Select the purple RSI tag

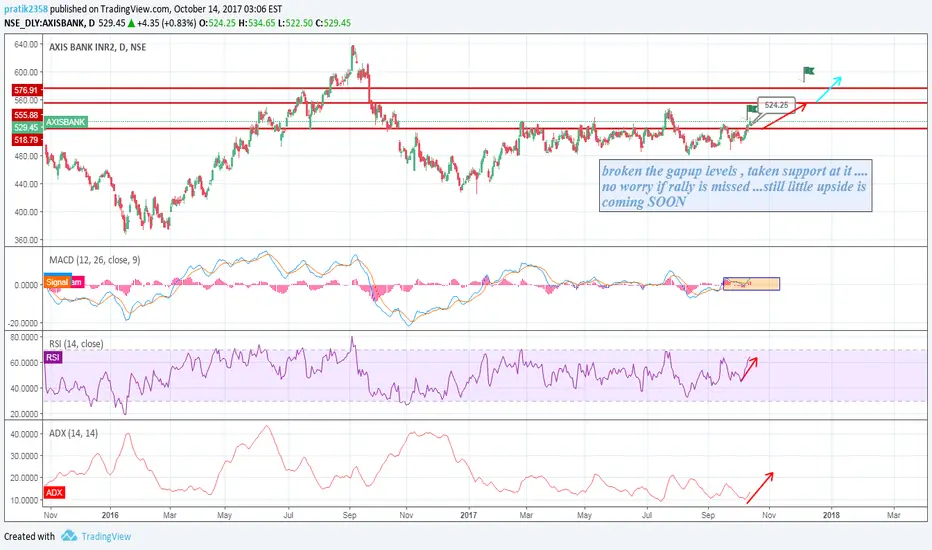click(53, 357)
